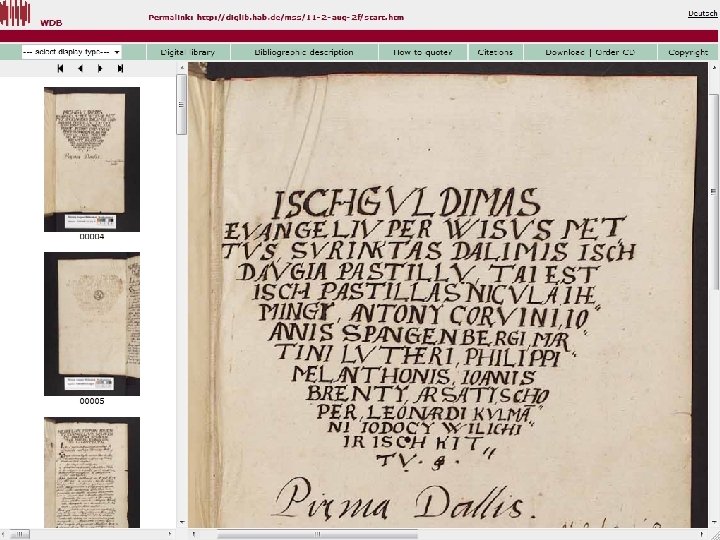
Task: Click the image viewer scroll-up arrow
Action: [714, 68]
